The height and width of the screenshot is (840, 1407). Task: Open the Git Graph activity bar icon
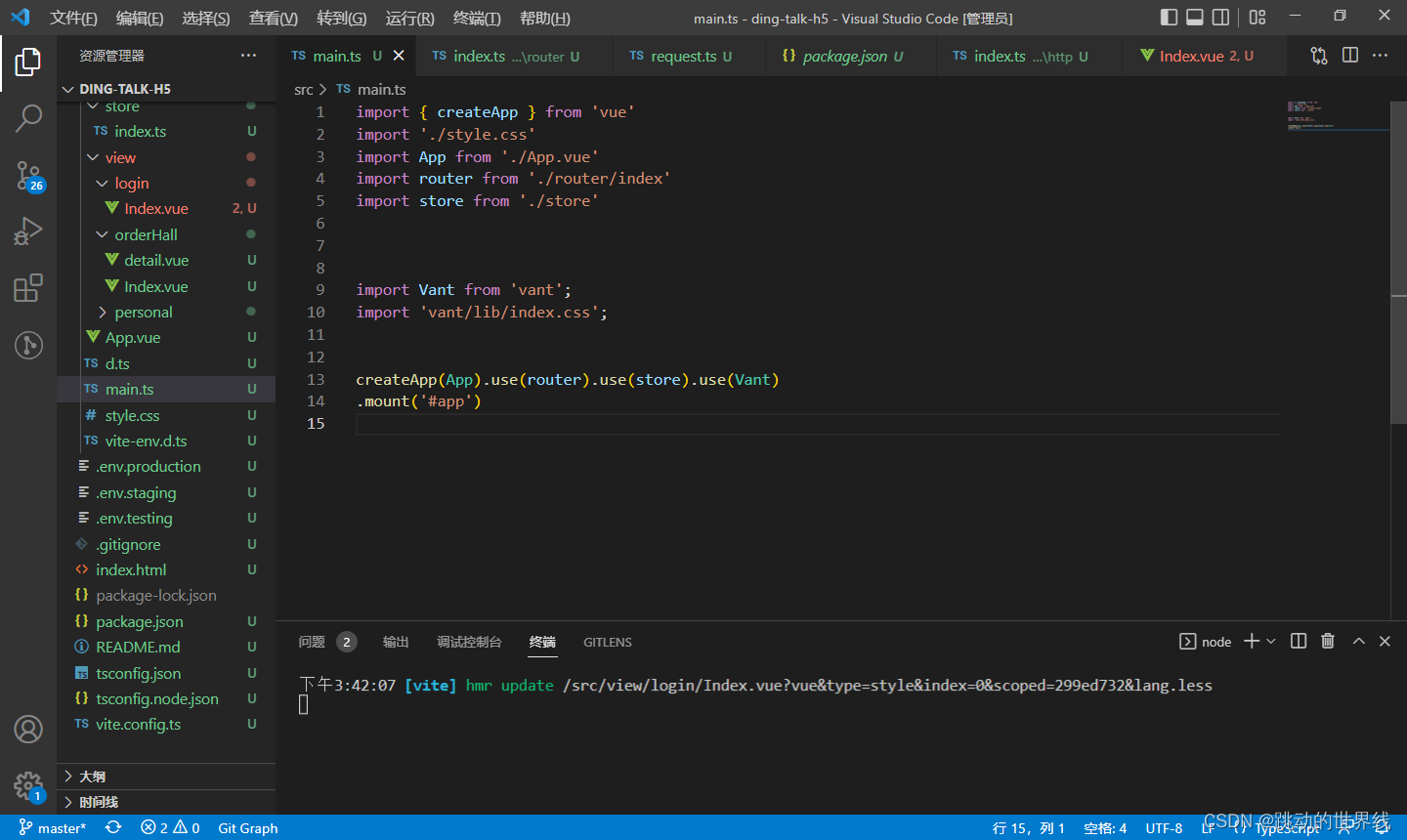click(28, 345)
